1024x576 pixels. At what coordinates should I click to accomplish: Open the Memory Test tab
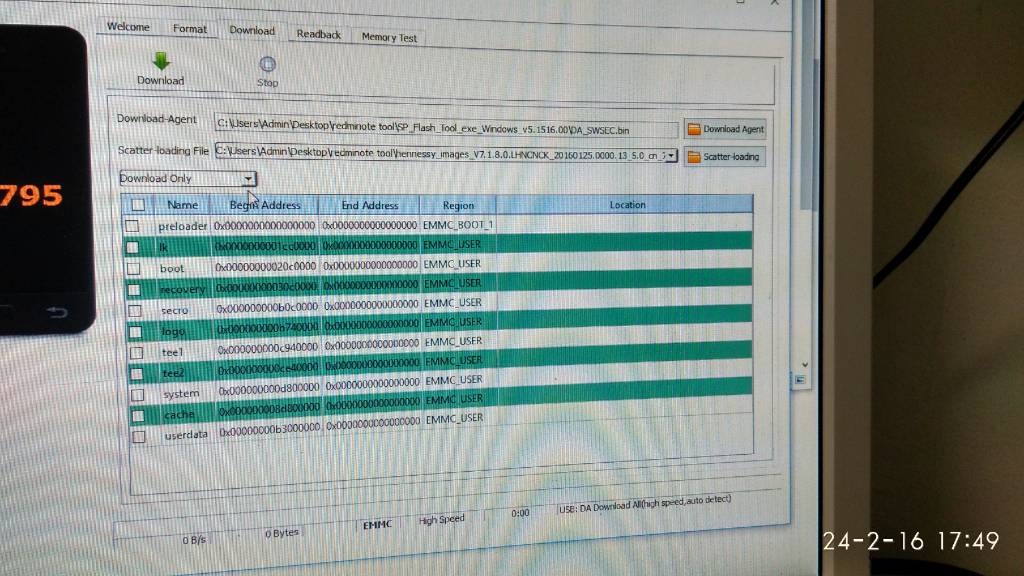pyautogui.click(x=389, y=38)
